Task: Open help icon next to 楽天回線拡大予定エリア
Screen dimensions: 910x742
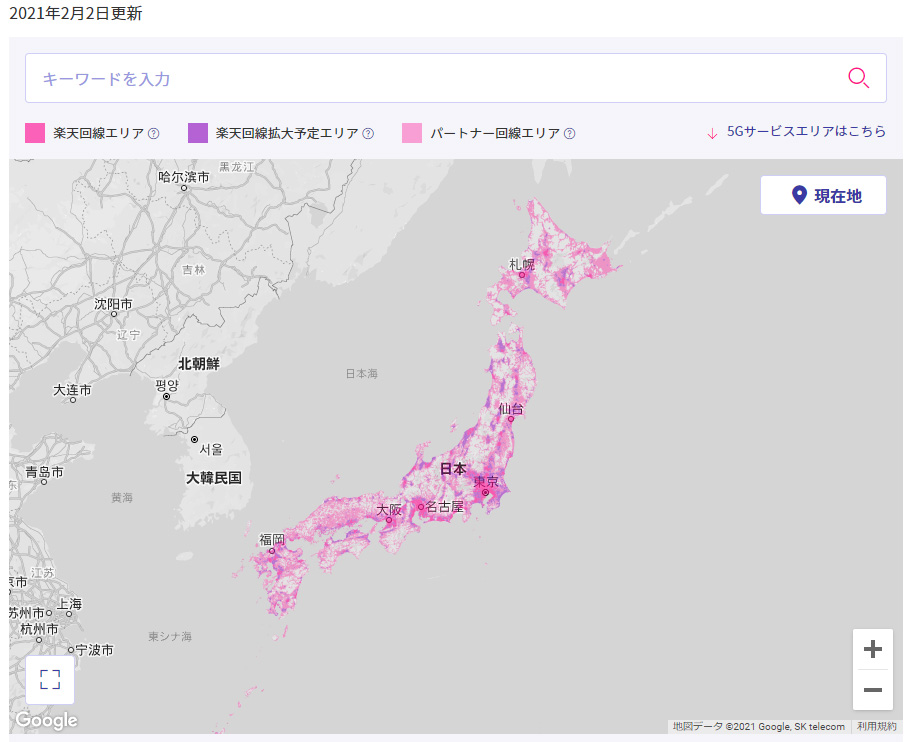Action: pos(368,133)
